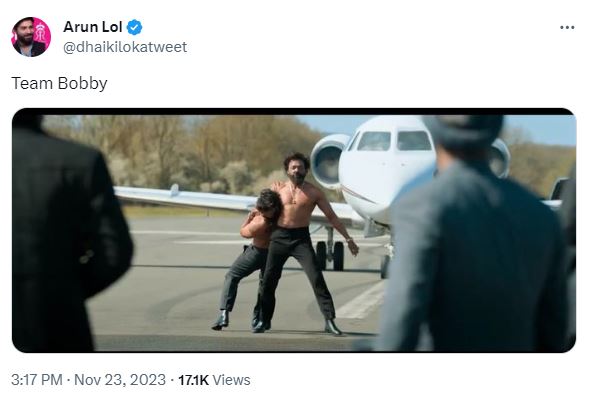Screen dimensions: 593x402
Task: Click the Nov 23, 2023 date
Action: coord(120,380)
